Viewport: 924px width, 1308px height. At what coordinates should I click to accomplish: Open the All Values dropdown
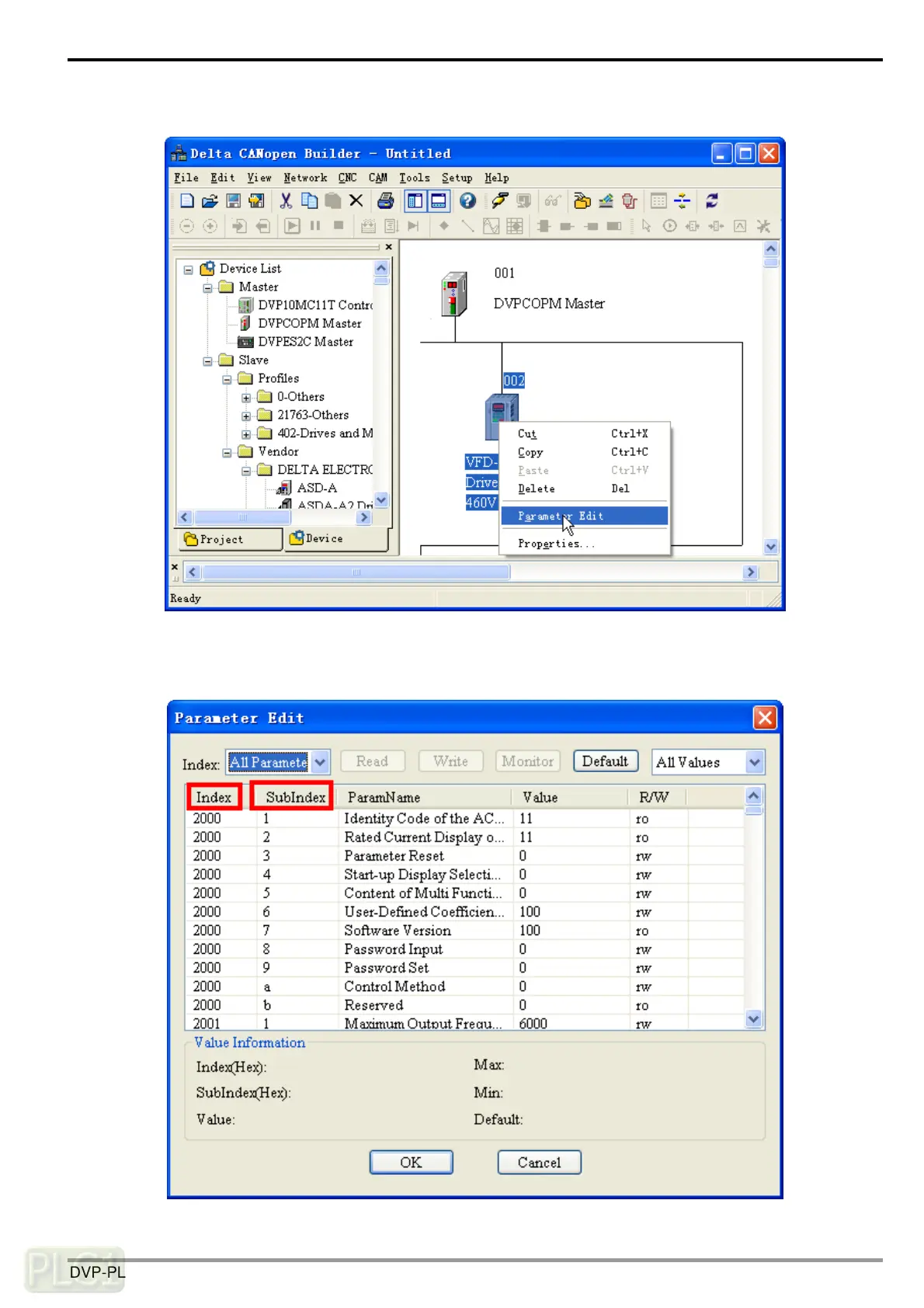click(x=755, y=763)
